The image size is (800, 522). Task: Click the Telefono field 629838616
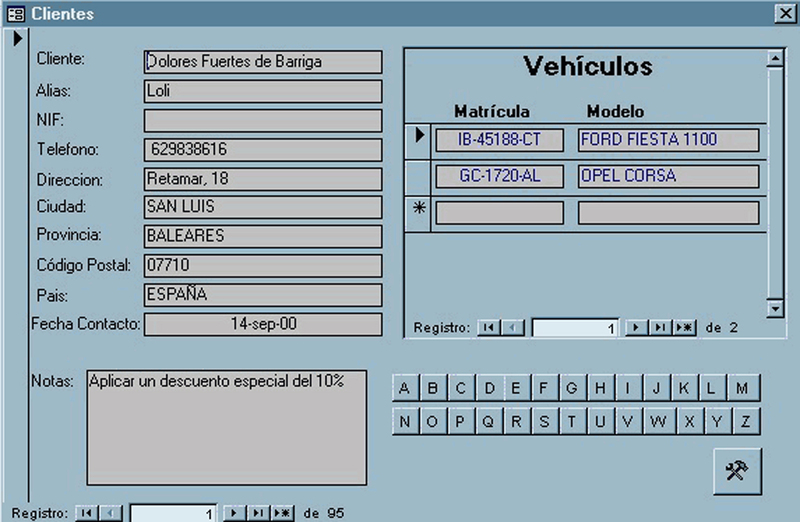(x=263, y=150)
